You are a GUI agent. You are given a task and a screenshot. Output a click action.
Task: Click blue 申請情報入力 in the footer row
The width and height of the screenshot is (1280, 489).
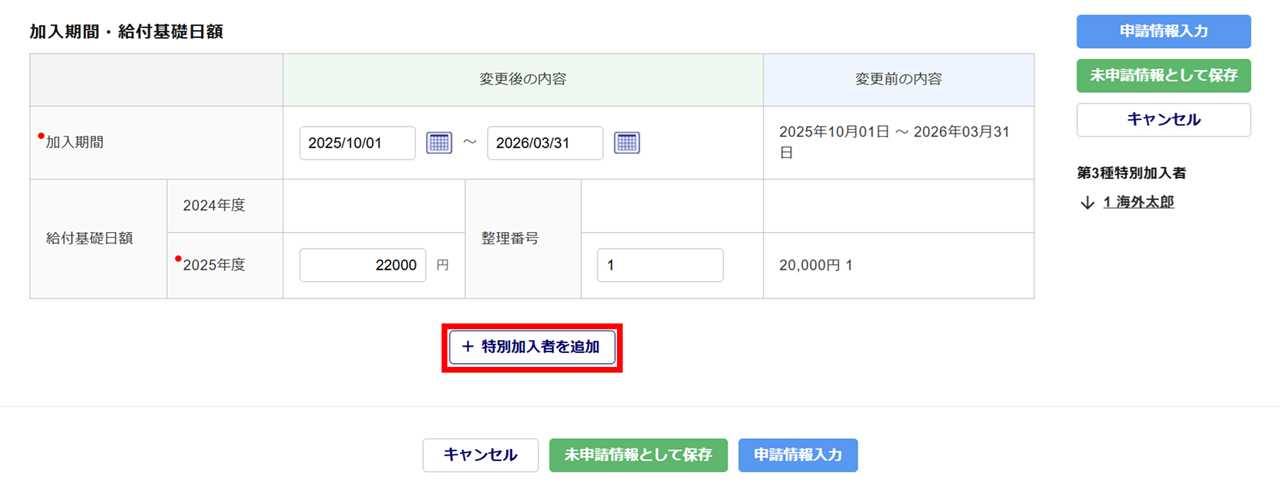coord(798,455)
